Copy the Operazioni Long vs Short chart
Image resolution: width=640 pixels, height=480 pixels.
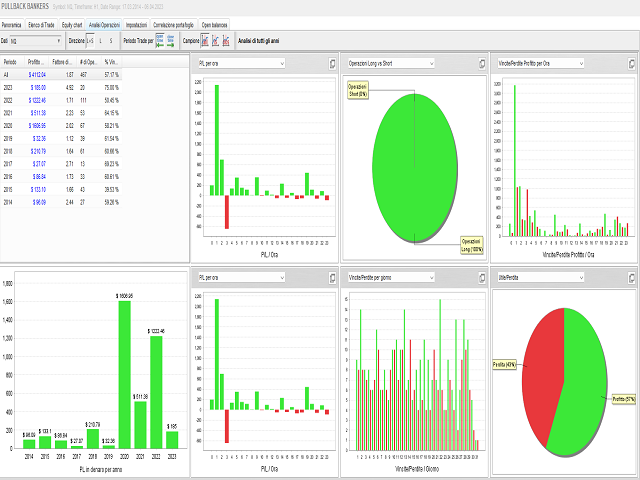tap(482, 64)
